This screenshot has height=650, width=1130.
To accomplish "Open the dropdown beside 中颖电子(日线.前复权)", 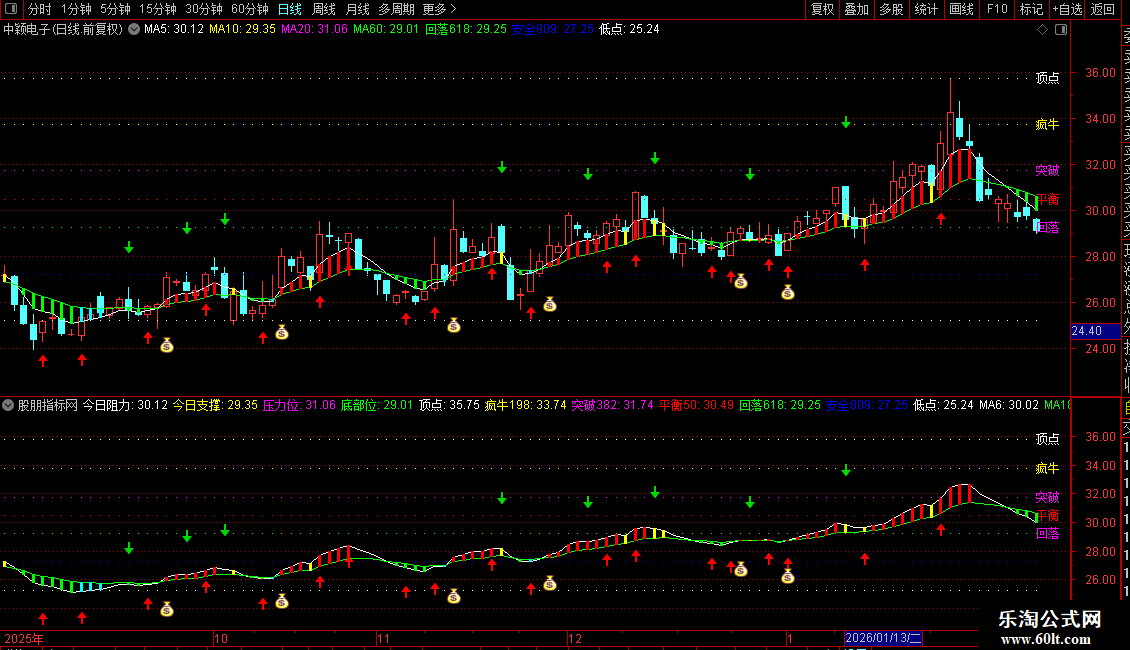I will tap(134, 30).
